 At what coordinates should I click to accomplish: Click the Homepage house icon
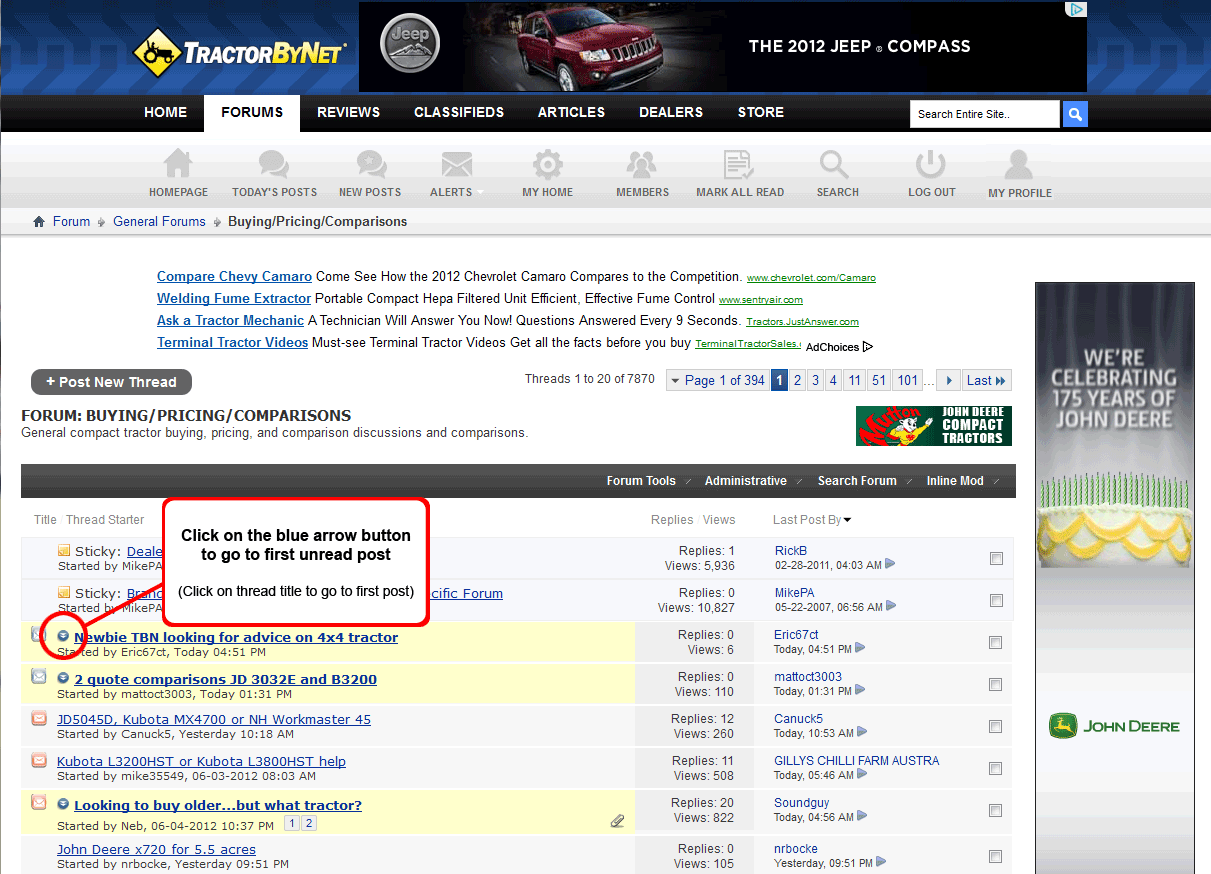178,165
